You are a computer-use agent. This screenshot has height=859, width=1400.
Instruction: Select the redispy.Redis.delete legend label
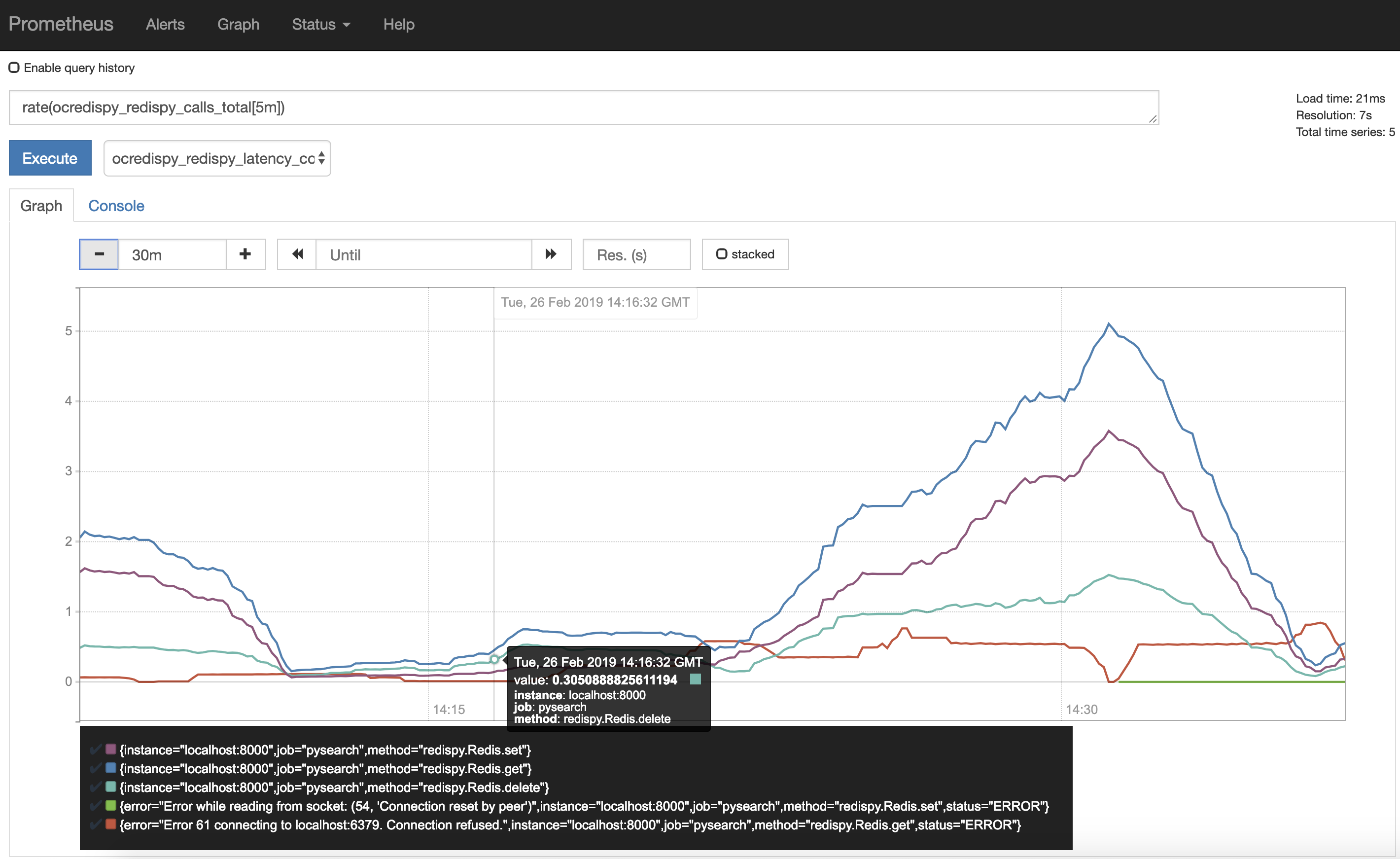click(x=334, y=787)
